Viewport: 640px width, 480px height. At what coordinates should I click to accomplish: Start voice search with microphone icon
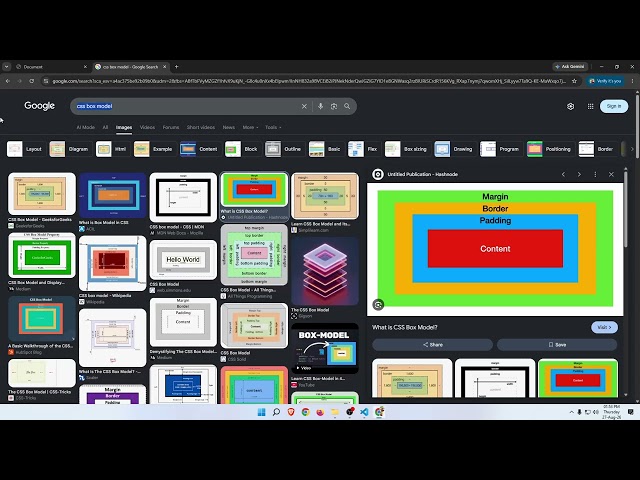[x=320, y=106]
